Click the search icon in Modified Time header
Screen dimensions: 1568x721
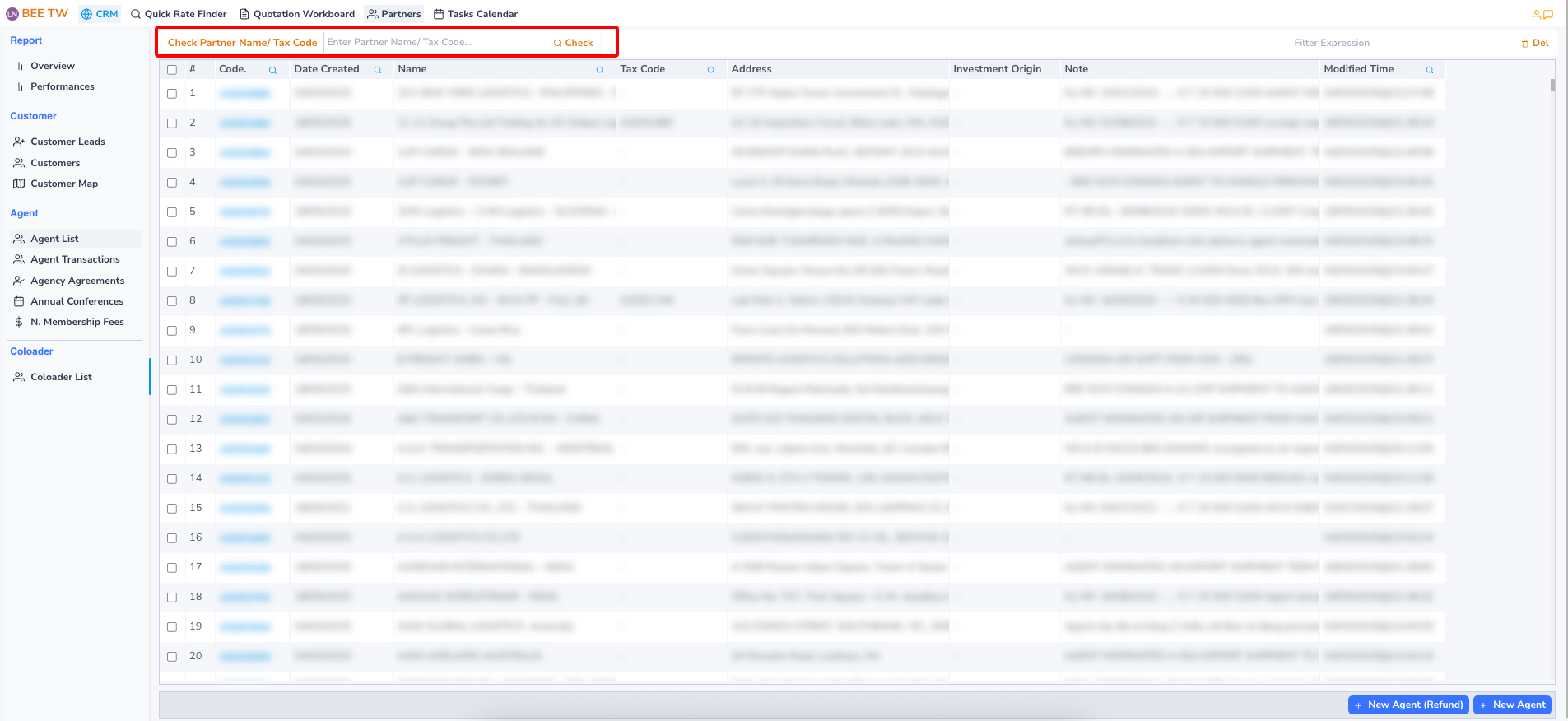(1430, 70)
